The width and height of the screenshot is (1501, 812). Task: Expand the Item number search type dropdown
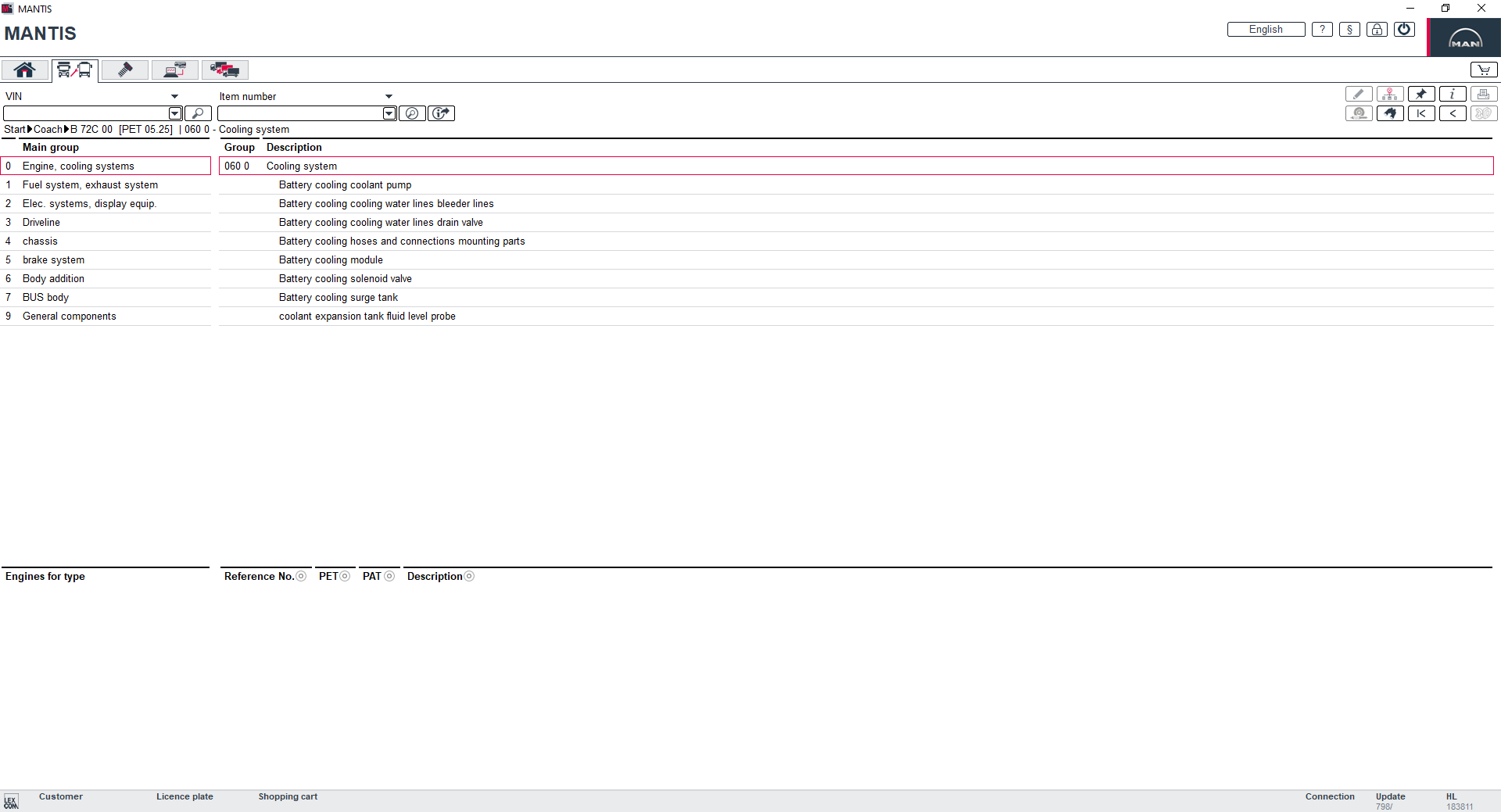389,97
